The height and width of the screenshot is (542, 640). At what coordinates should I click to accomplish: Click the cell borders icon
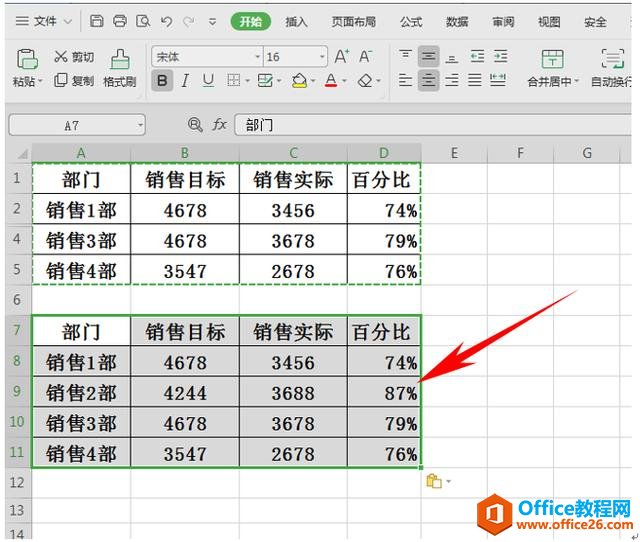coord(233,80)
